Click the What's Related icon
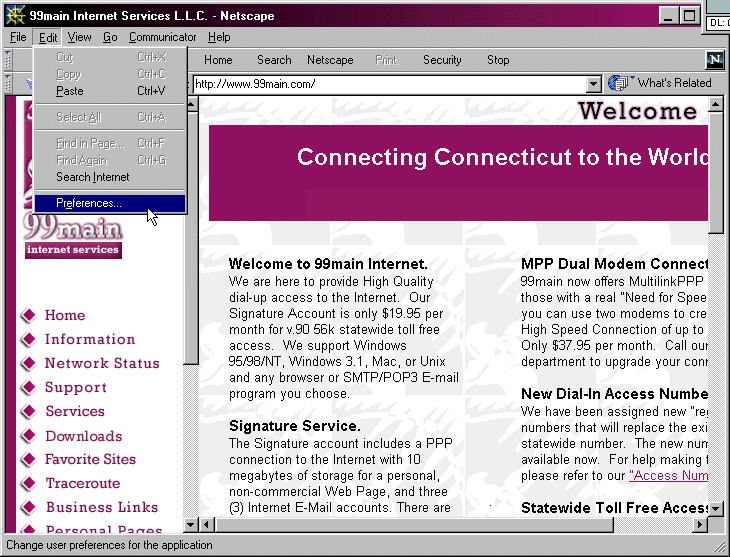This screenshot has width=730, height=557. coord(618,83)
